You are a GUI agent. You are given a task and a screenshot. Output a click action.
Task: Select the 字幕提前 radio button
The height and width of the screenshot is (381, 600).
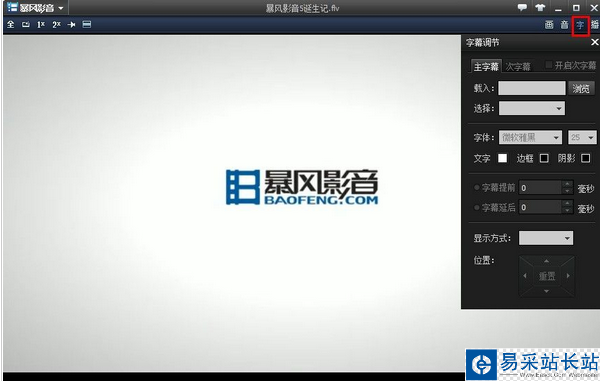coord(477,187)
